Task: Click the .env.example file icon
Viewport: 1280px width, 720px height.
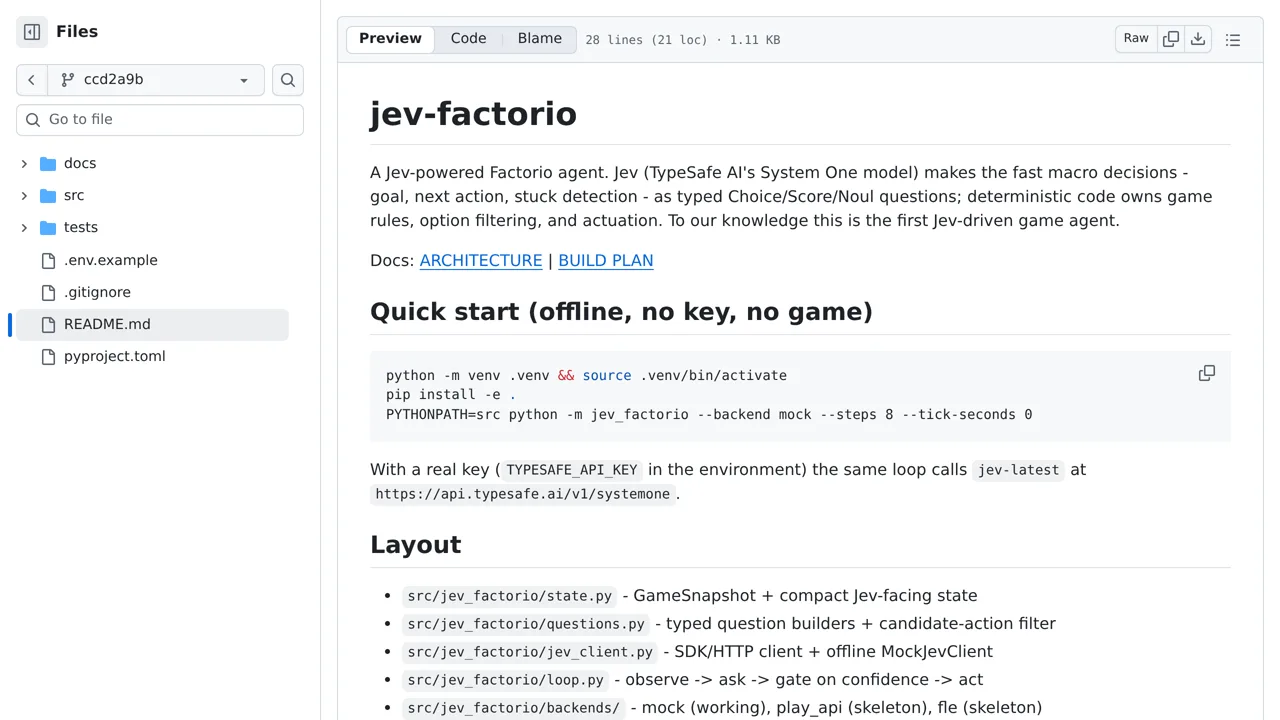Action: 48,261
